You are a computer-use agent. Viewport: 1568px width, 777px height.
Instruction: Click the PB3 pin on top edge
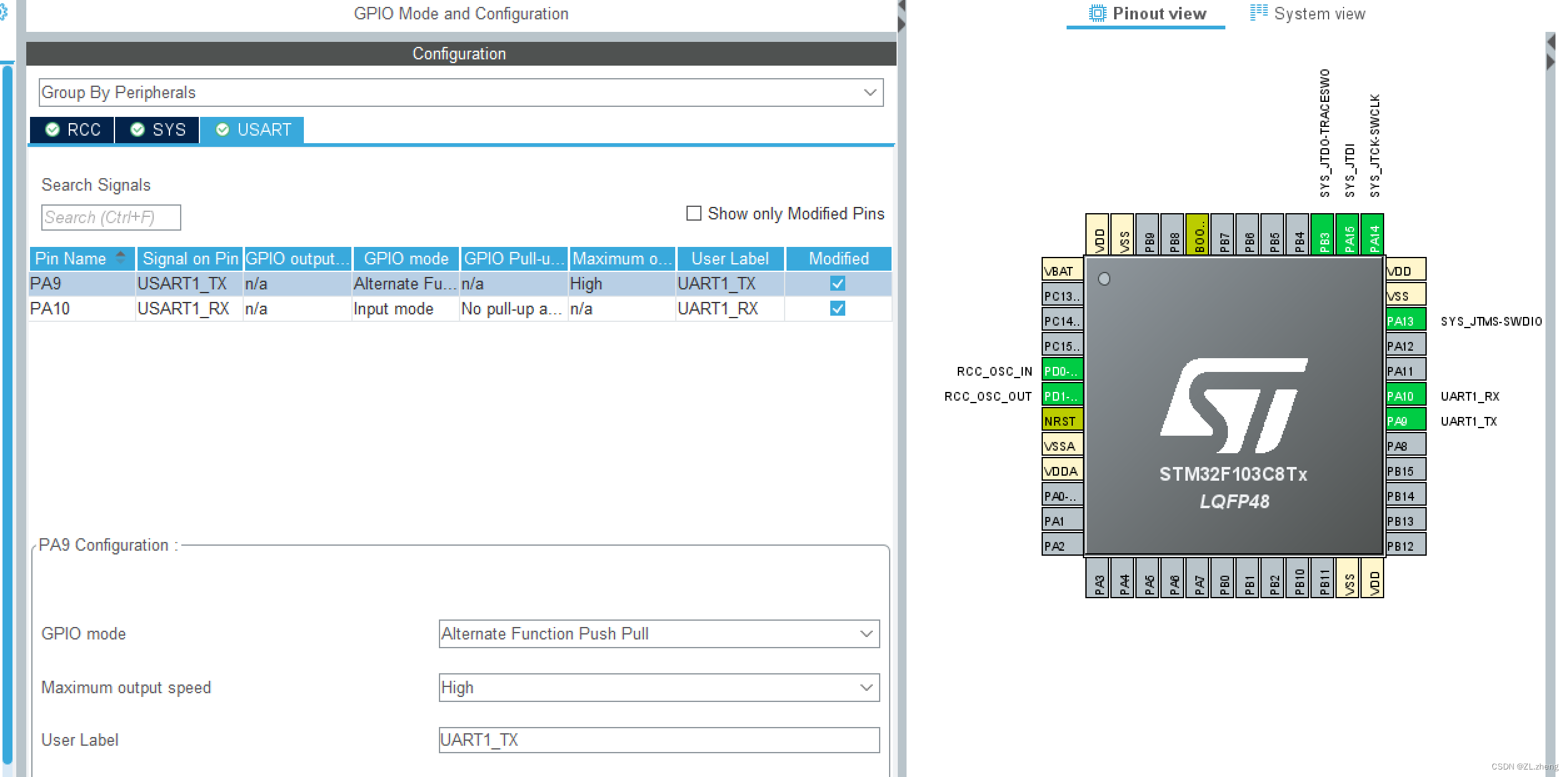[x=1322, y=234]
